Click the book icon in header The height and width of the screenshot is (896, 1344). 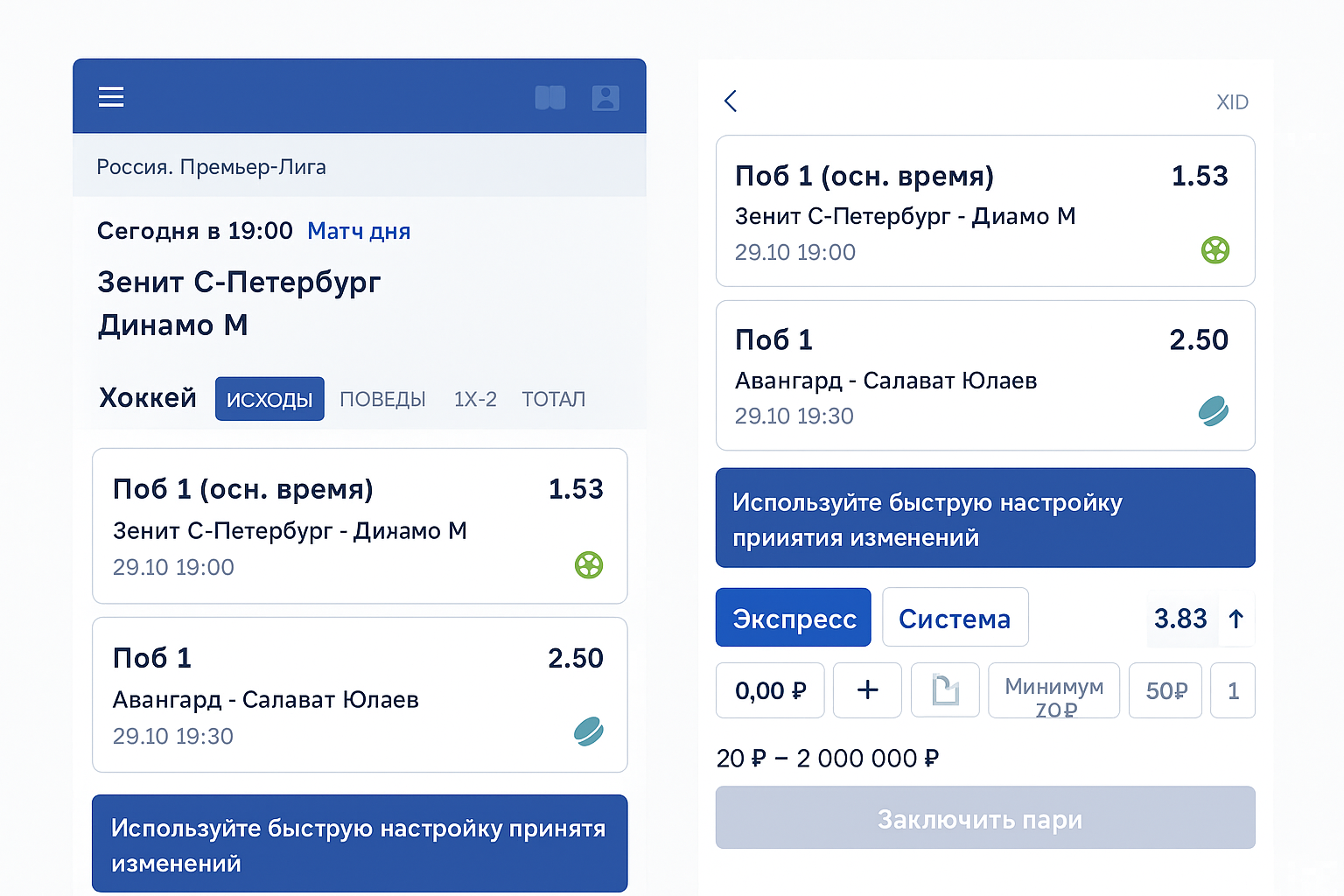(549, 97)
